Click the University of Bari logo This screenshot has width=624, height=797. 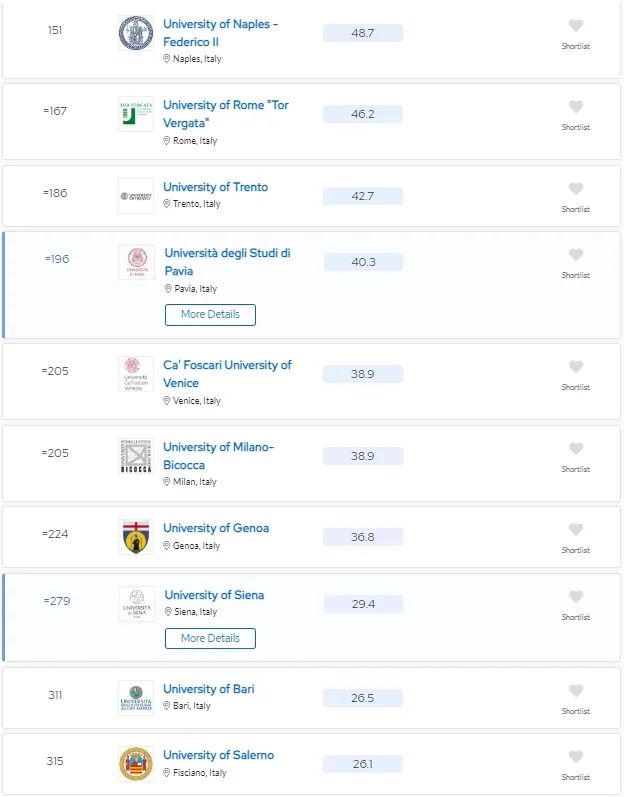(136, 698)
